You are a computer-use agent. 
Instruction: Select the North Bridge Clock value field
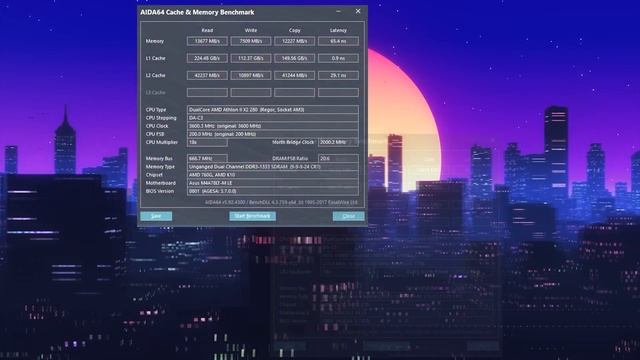tap(338, 142)
